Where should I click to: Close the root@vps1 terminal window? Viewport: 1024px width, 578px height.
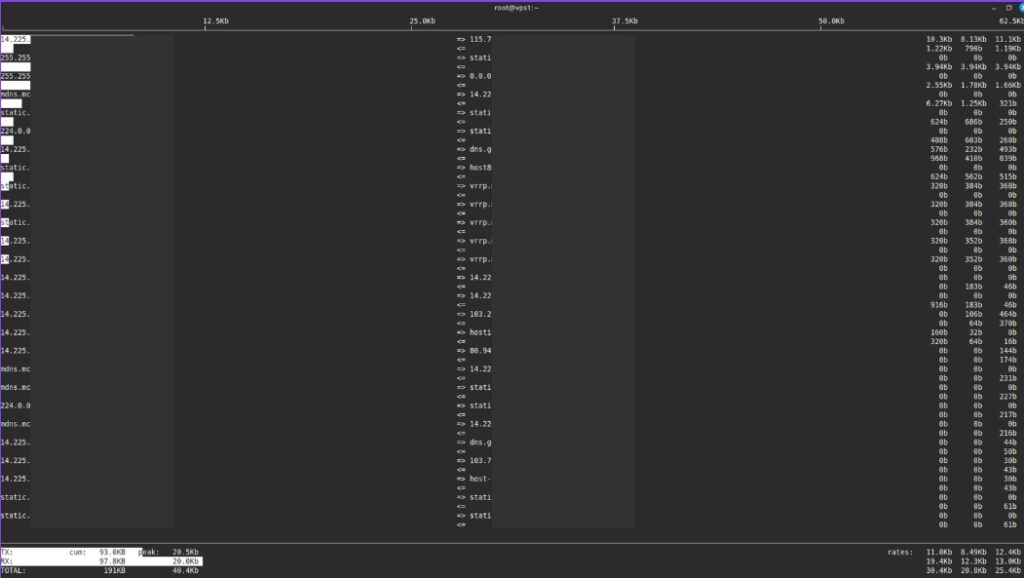1021,7
